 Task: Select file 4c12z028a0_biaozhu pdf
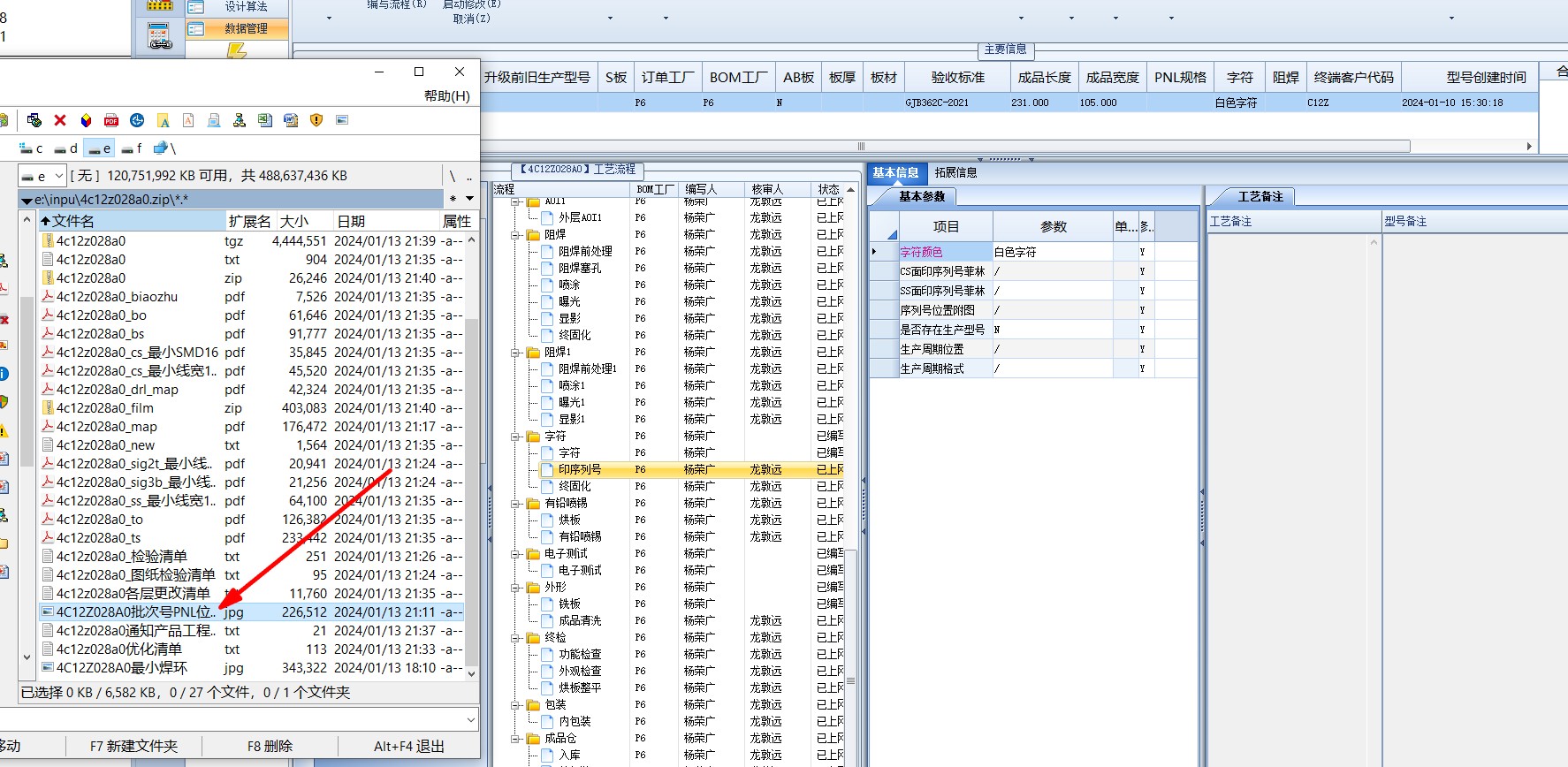252,297
